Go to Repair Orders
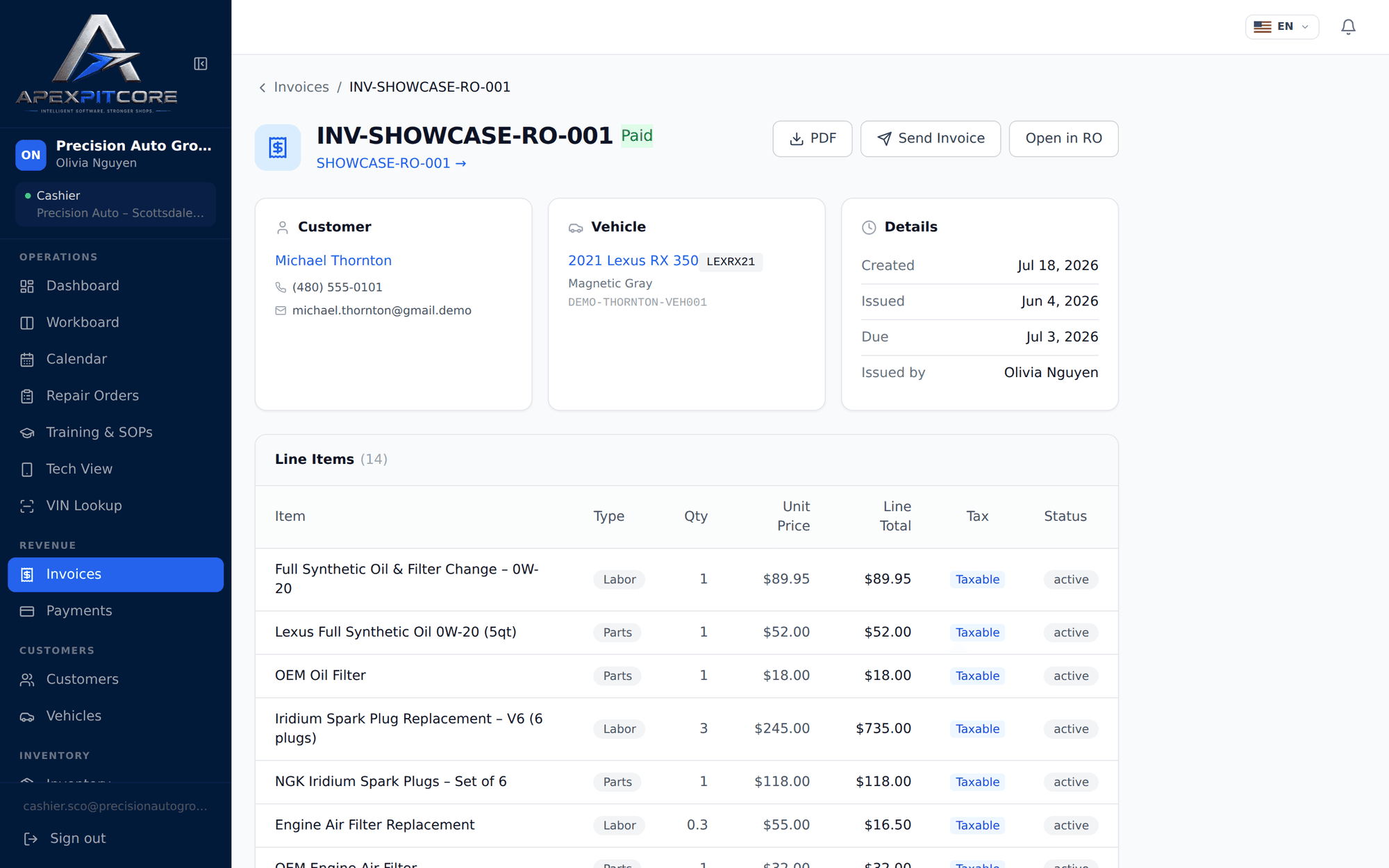The height and width of the screenshot is (868, 1389). [x=116, y=396]
